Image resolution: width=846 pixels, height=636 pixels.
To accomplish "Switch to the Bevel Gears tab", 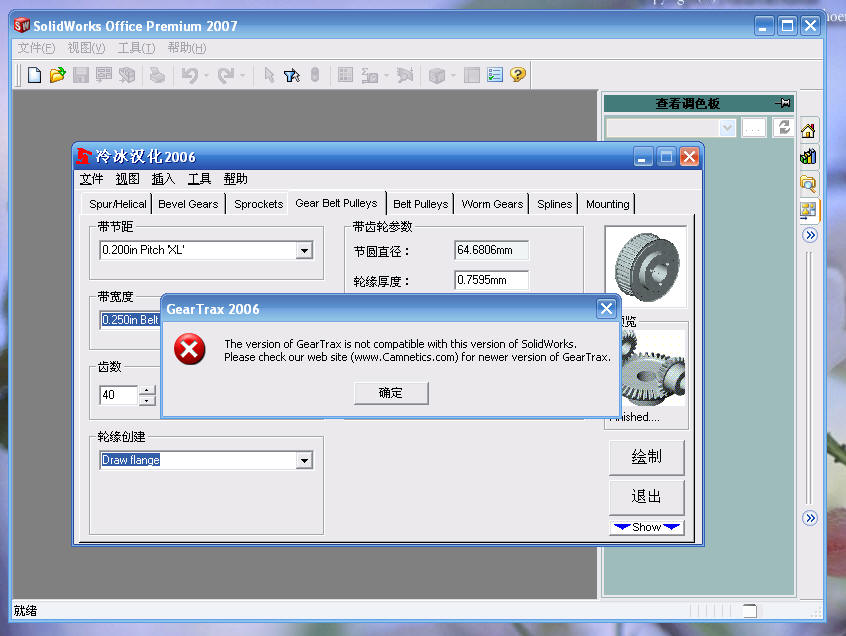I will pos(188,204).
